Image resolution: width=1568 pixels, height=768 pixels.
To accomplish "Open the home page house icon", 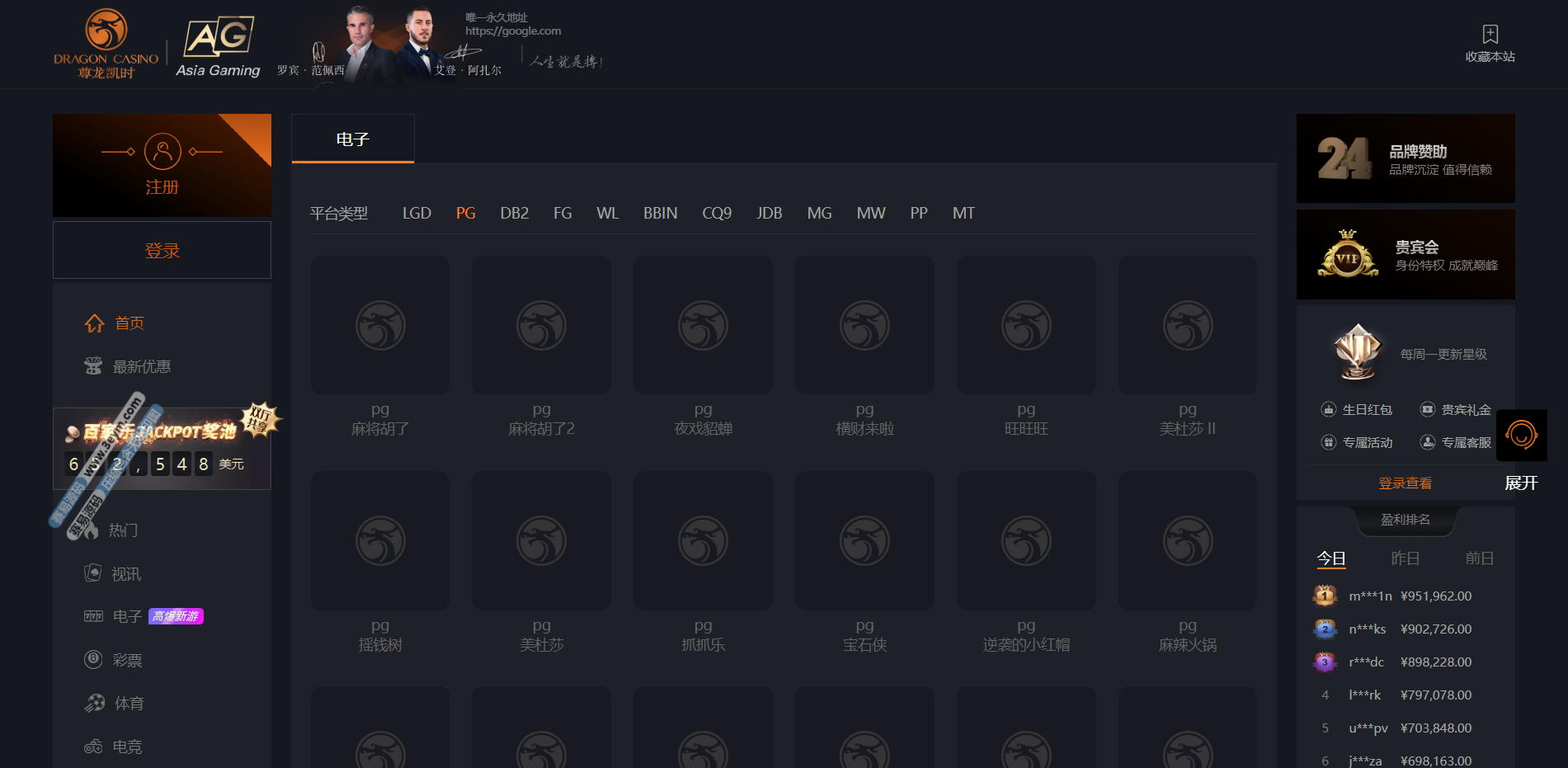I will click(95, 323).
